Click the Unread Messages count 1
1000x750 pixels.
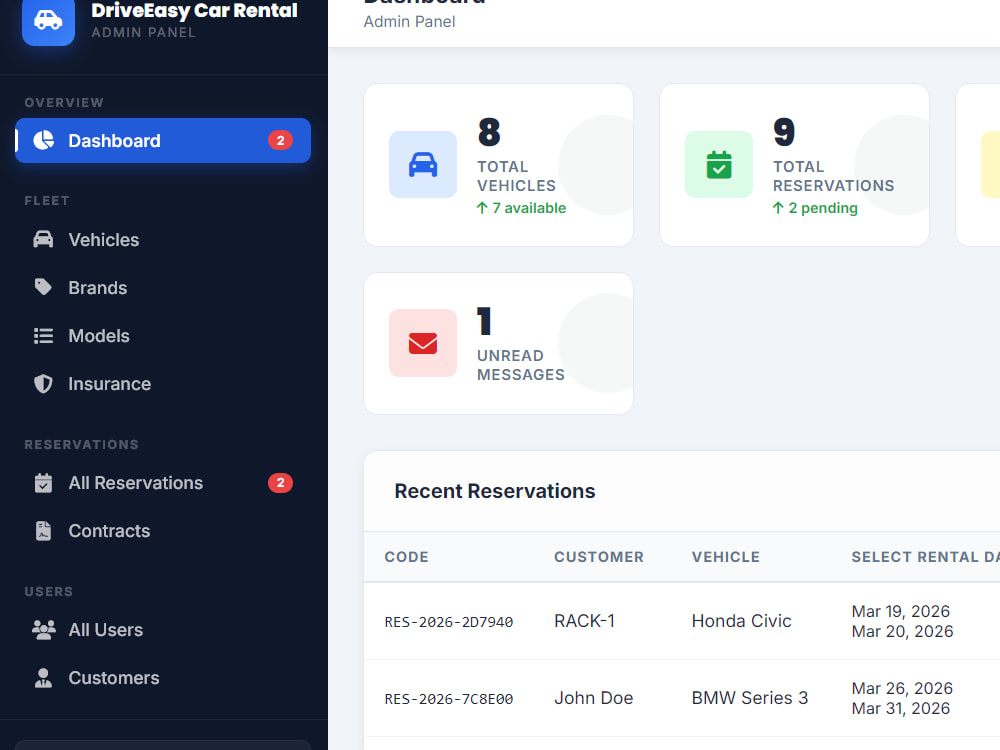click(484, 321)
